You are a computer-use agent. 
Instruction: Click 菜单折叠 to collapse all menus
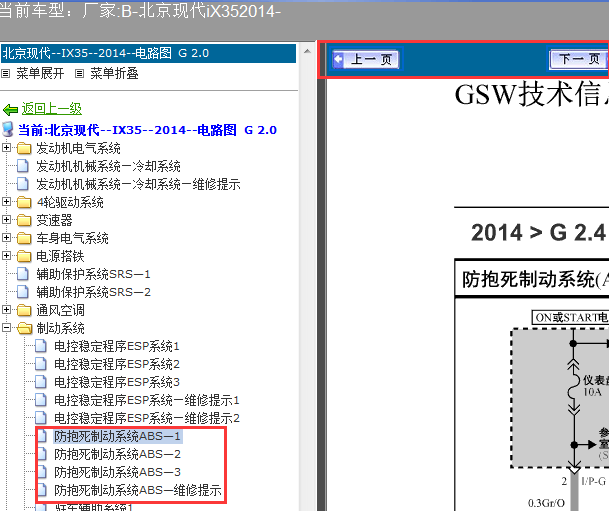[x=114, y=73]
